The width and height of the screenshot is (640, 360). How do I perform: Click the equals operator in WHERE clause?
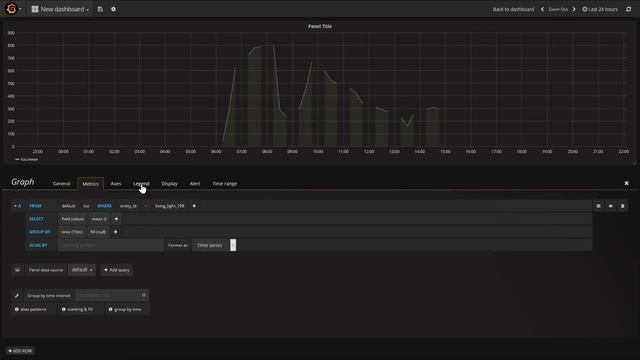[146, 206]
